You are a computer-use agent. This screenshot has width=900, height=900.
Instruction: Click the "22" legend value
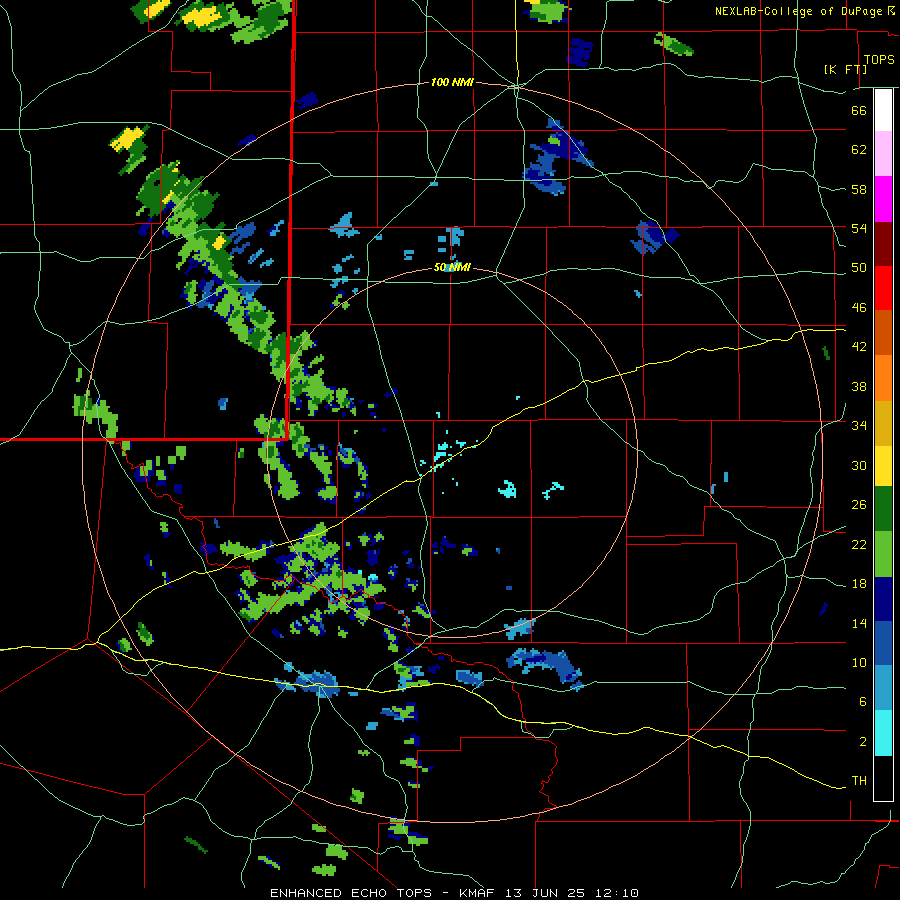(x=859, y=545)
